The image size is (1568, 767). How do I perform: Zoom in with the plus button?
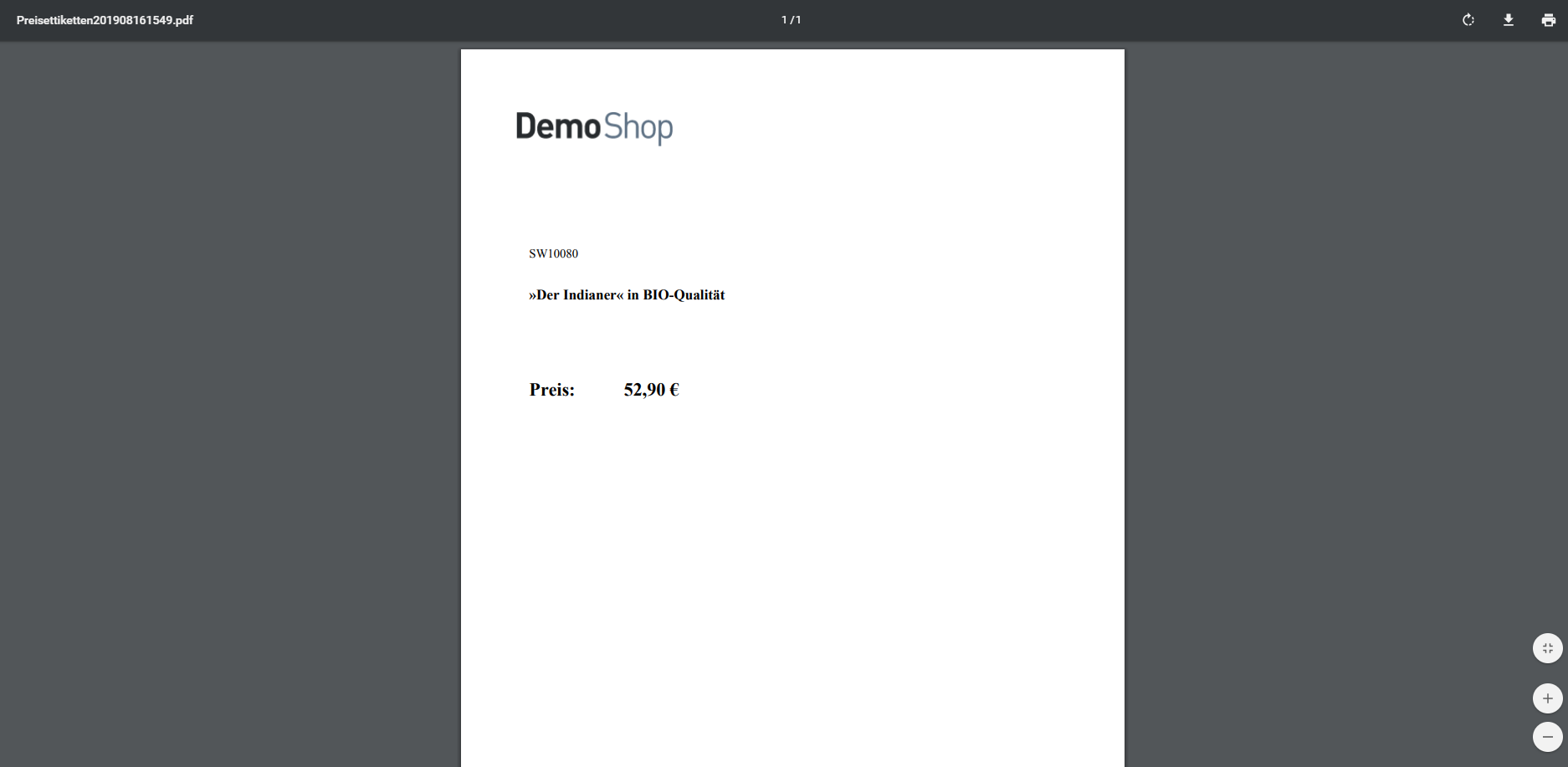coord(1547,698)
